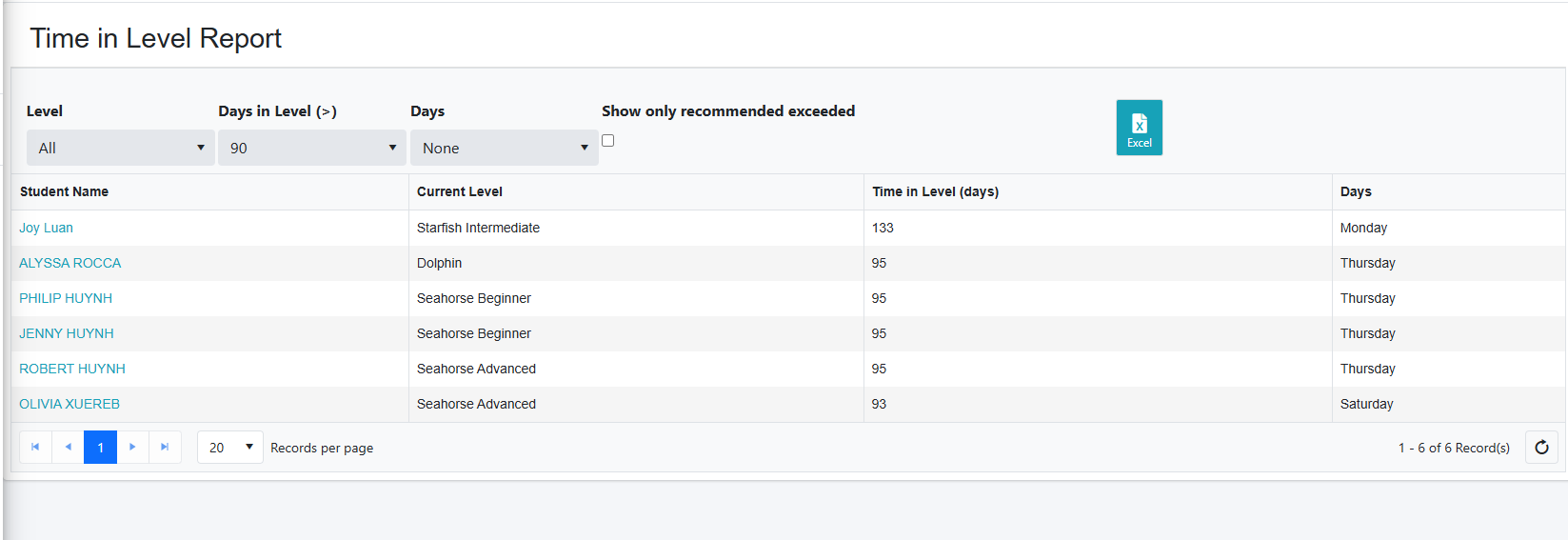Expand the Days in Level dropdown
Viewport: 1568px width, 540px height.
(x=312, y=149)
